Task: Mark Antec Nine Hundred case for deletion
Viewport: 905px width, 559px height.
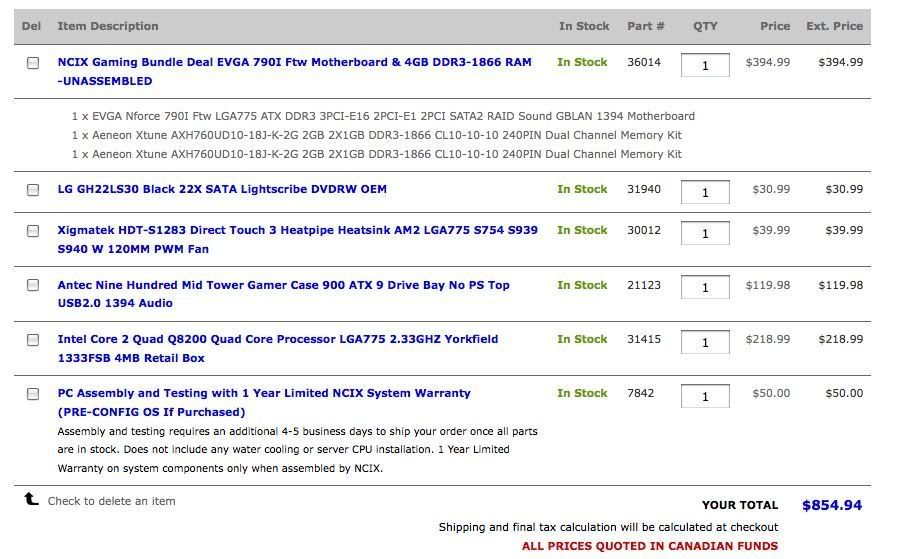Action: [x=33, y=286]
